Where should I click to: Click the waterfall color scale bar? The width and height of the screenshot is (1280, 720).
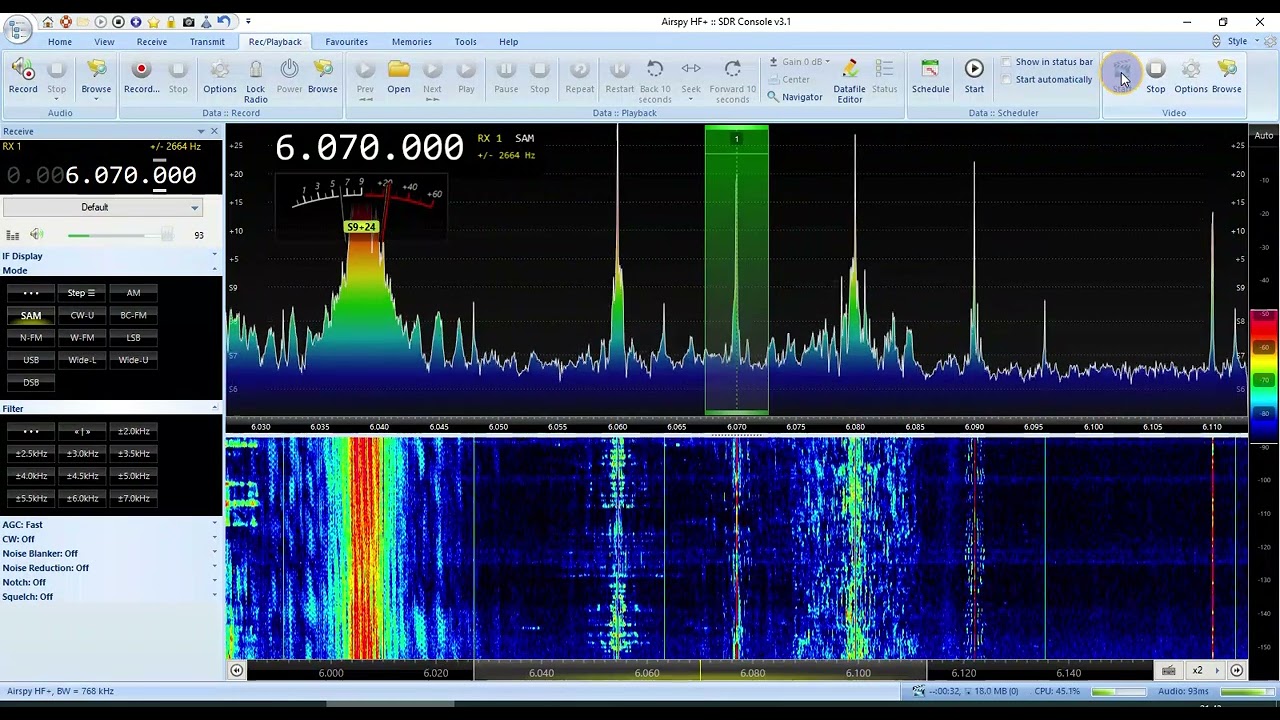1264,375
